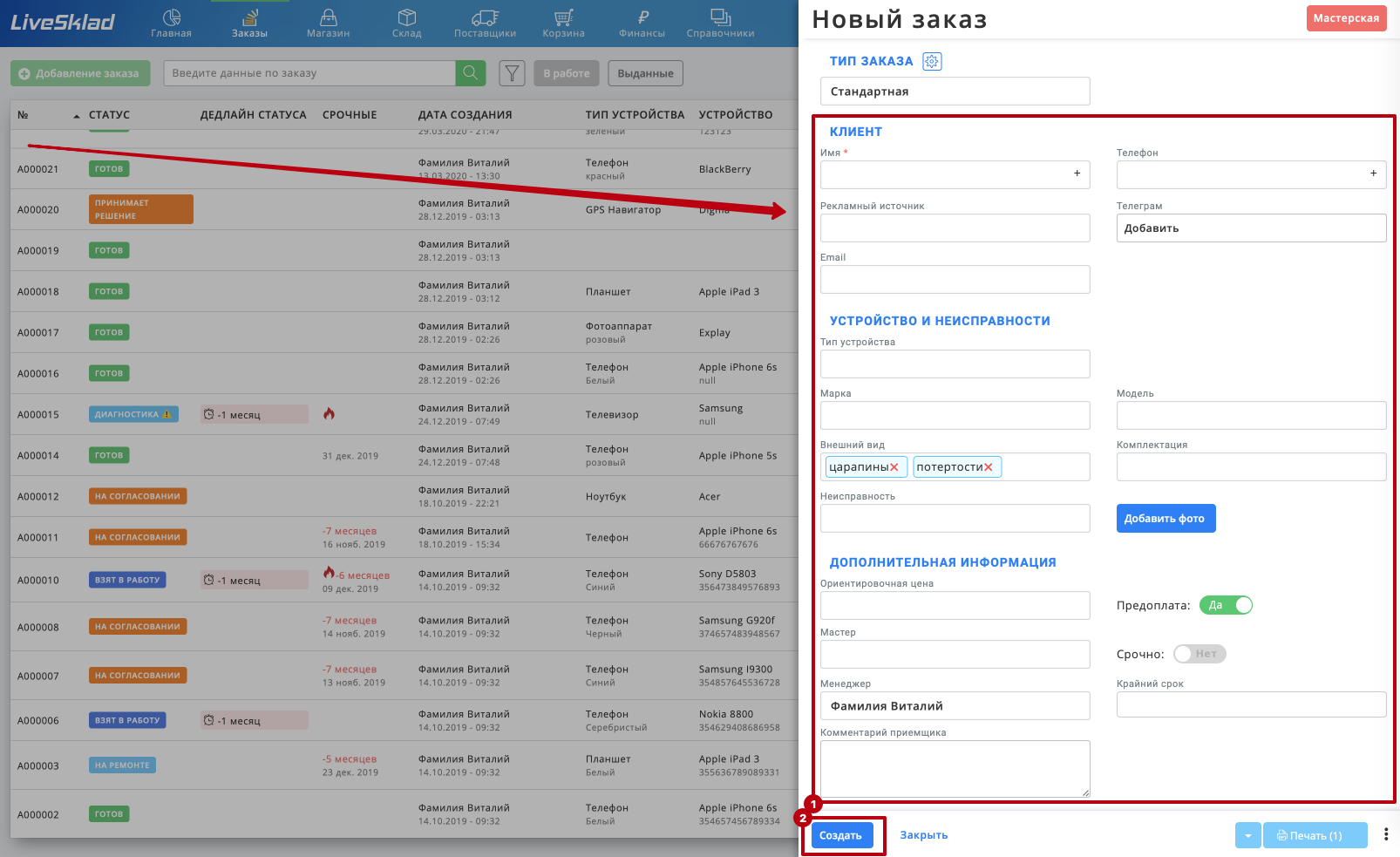Remove the царапины tag

[x=894, y=467]
